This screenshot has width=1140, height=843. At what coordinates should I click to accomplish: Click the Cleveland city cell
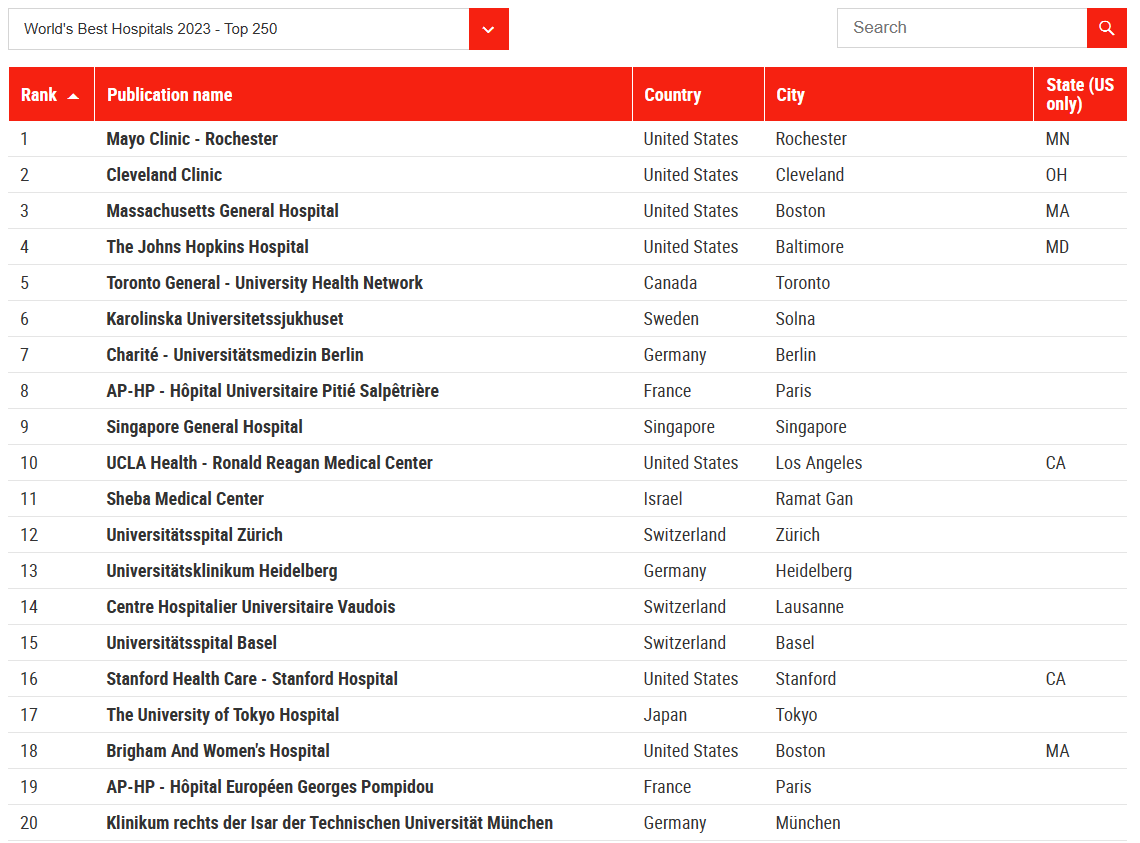tap(810, 175)
